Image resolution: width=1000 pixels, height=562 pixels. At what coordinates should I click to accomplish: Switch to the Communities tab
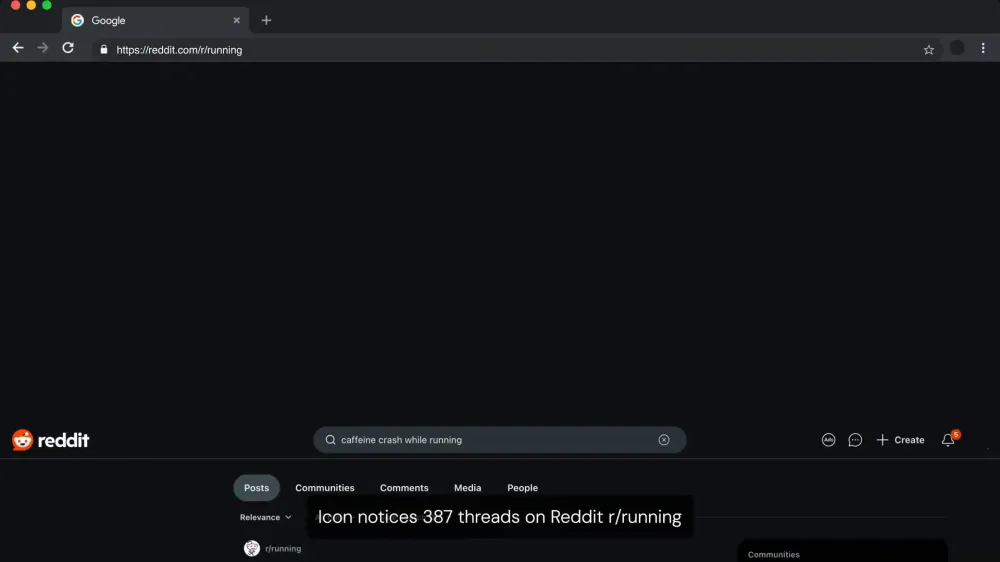click(325, 488)
